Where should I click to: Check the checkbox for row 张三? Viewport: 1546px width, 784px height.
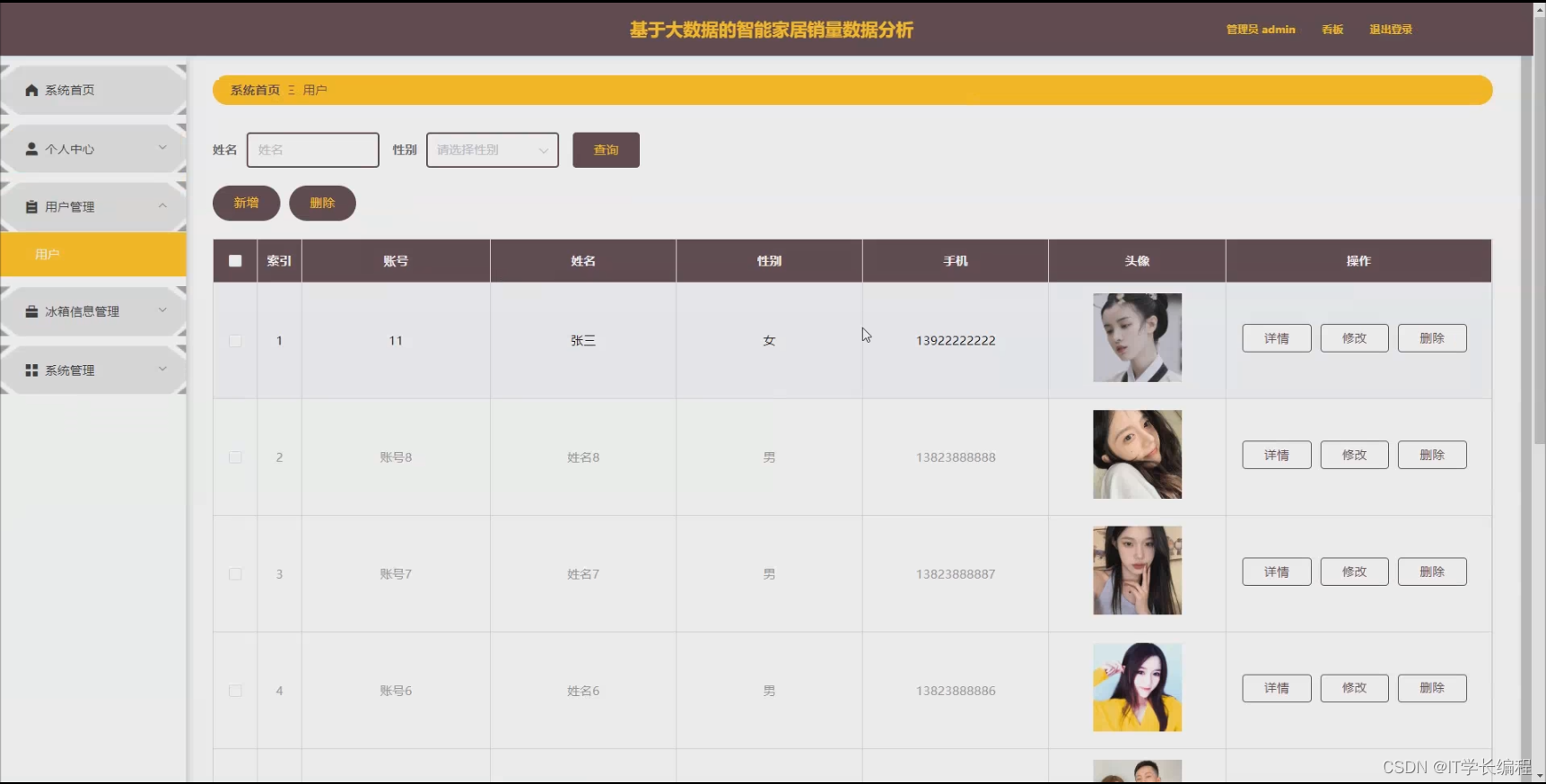(x=235, y=341)
